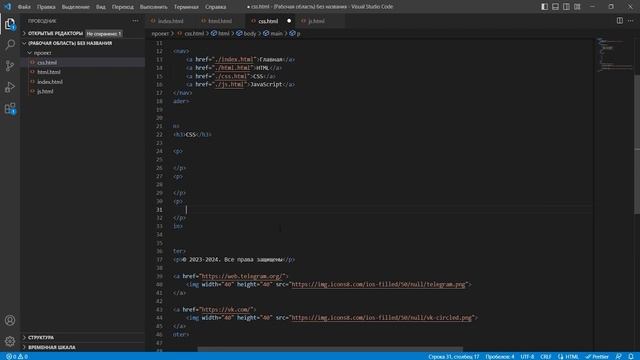
Task: Open the Выполнить menu
Action: pos(153,7)
